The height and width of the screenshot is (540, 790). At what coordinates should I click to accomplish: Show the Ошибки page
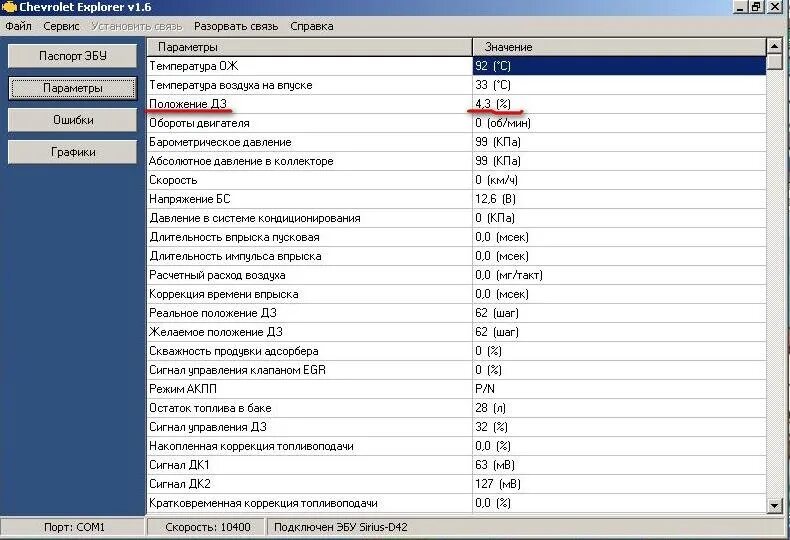[73, 120]
